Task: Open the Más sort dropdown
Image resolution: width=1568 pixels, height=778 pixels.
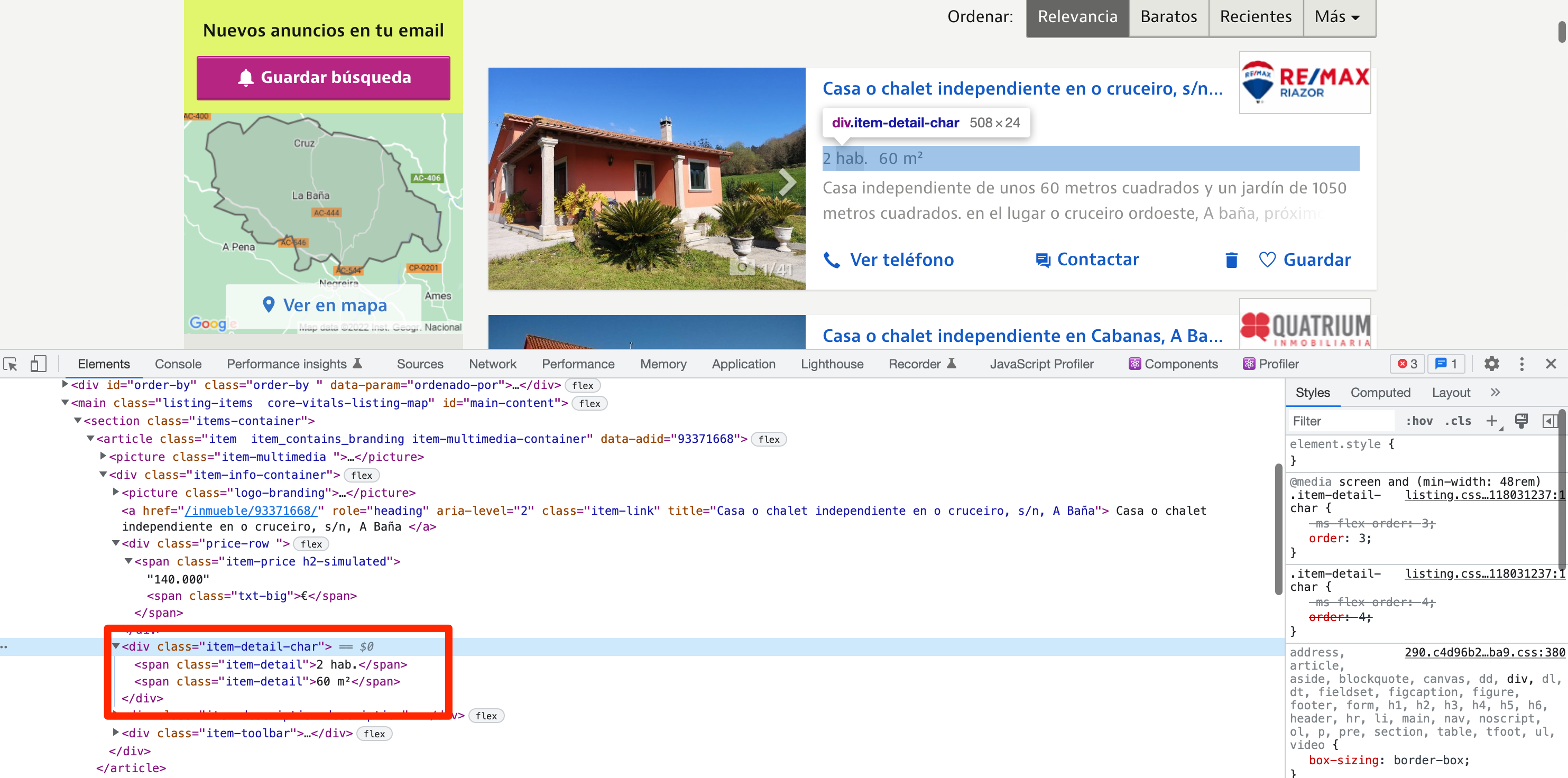Action: (1338, 16)
